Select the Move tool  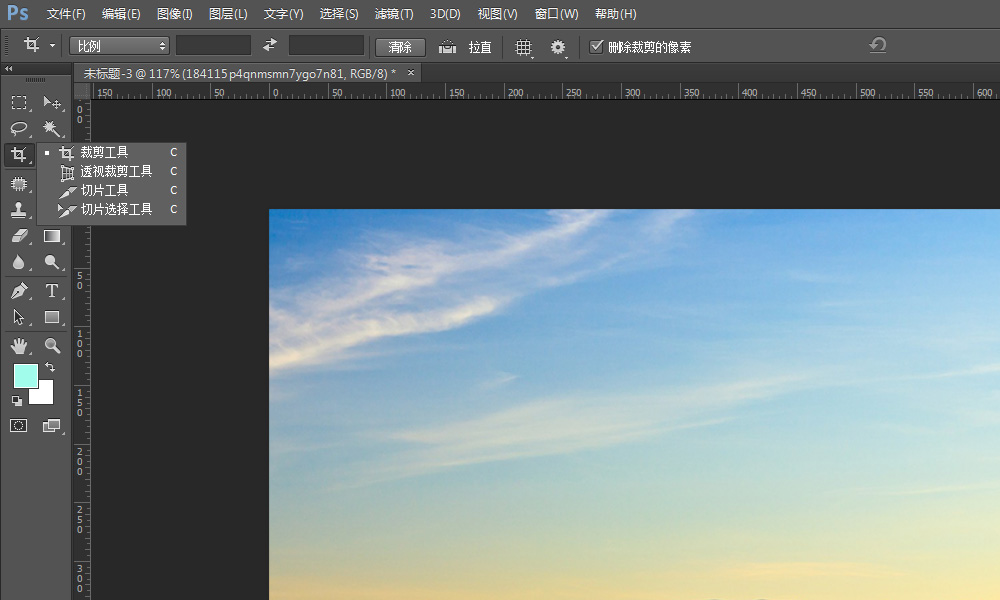(x=52, y=102)
